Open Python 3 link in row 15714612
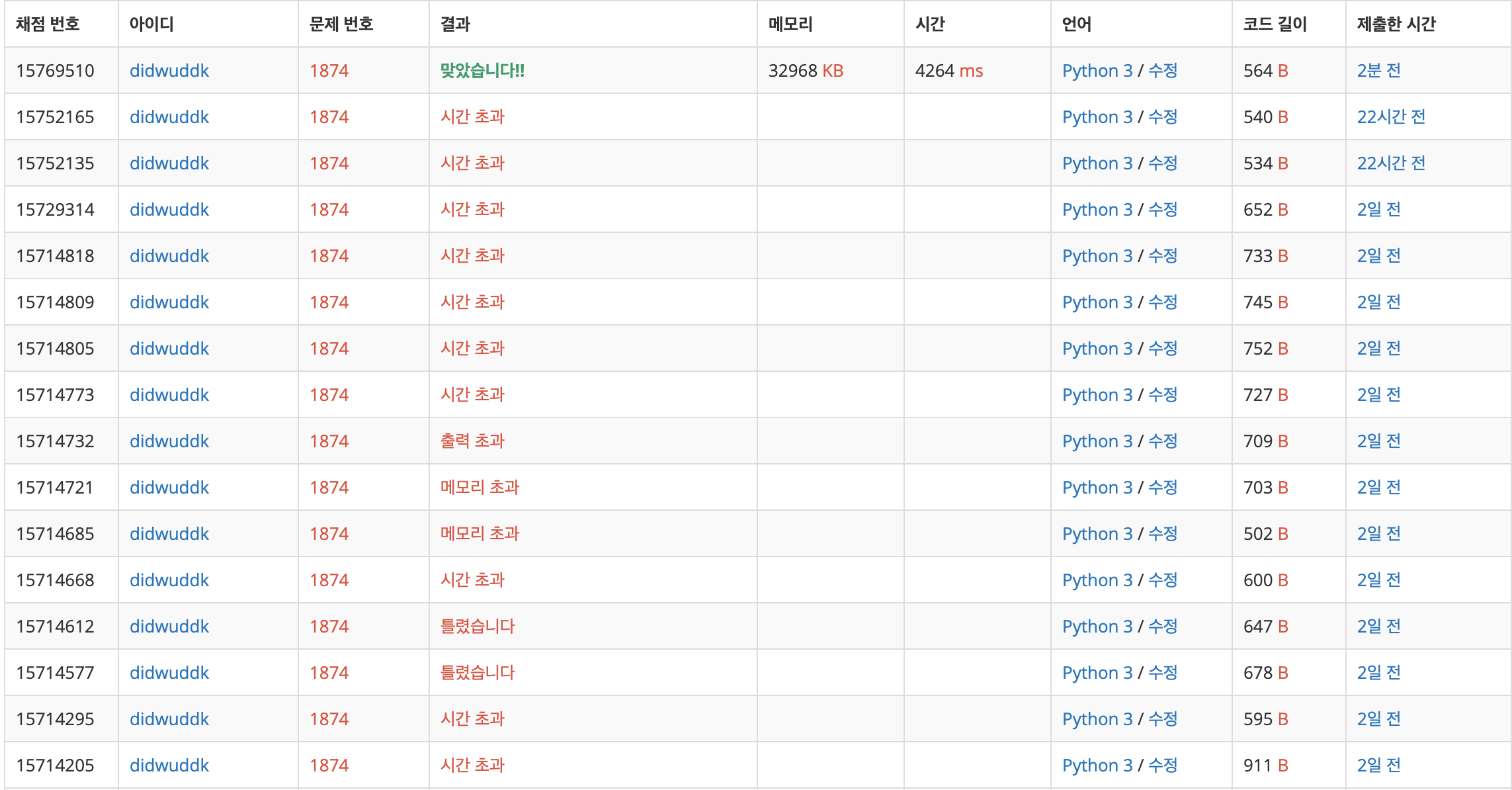 [x=1097, y=627]
